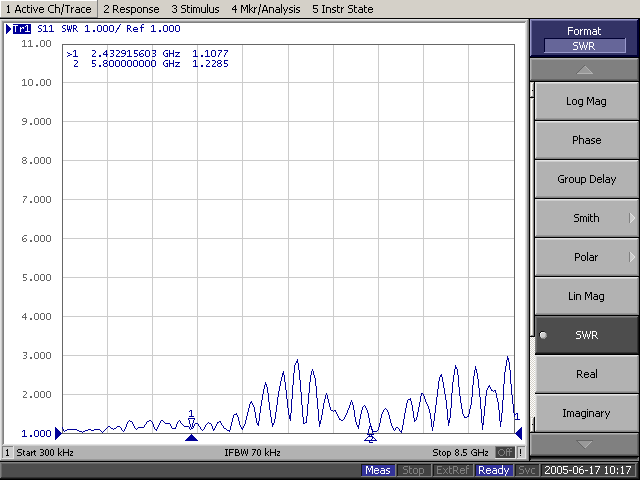Expand the Smith chart submenu
Viewport: 640px width, 480px height.
[x=585, y=218]
